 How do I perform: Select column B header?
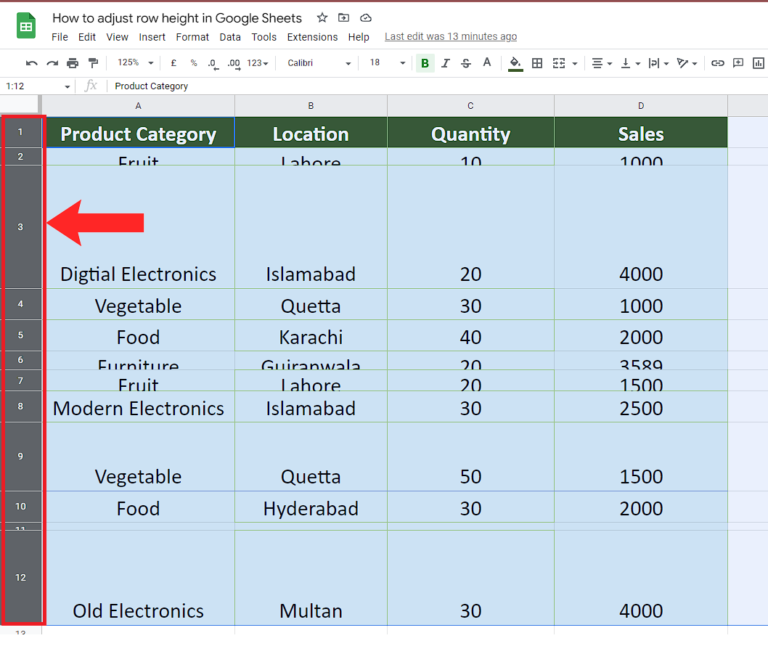pos(311,106)
